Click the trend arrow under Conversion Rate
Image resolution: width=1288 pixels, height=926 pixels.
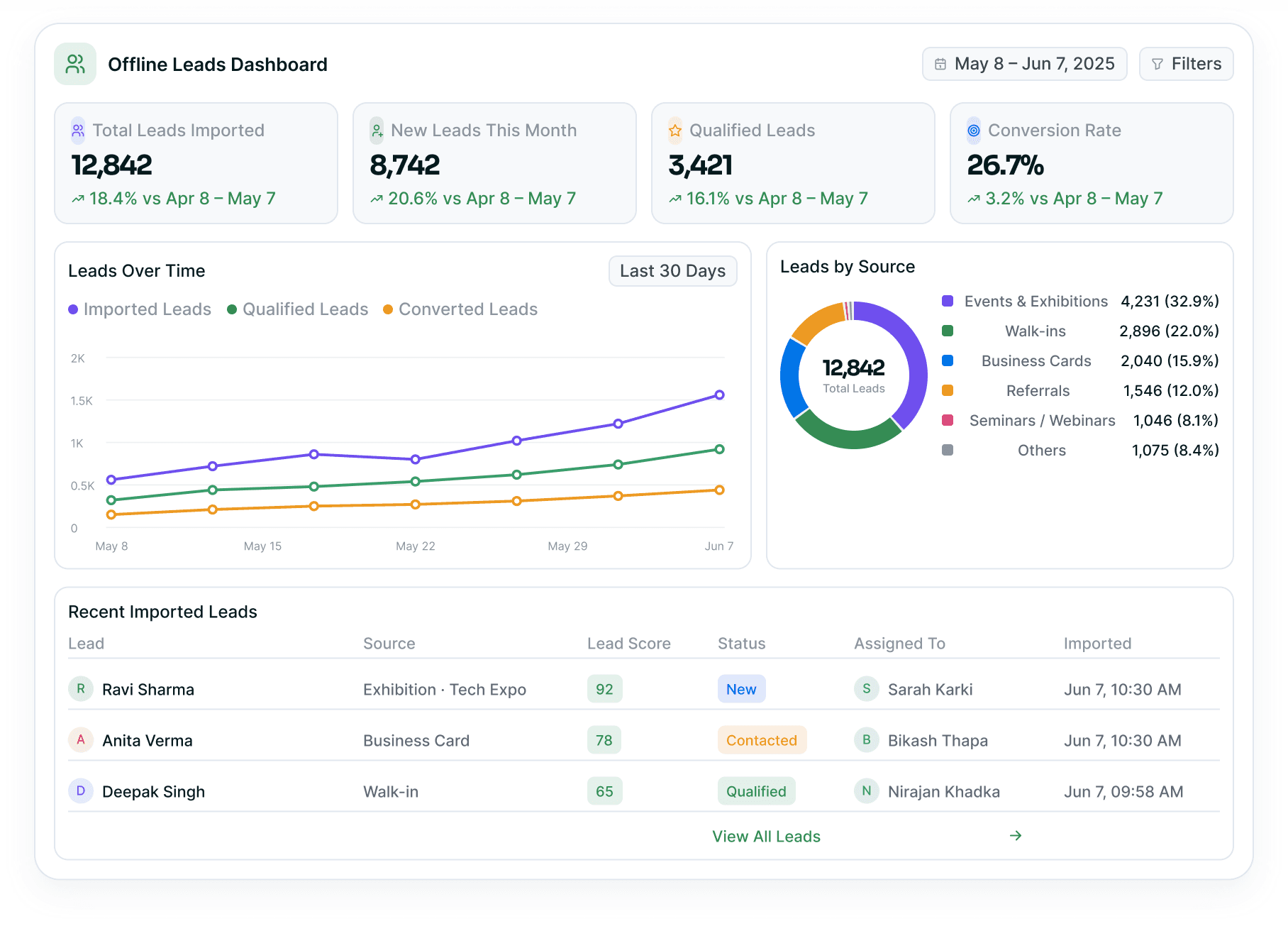[974, 199]
